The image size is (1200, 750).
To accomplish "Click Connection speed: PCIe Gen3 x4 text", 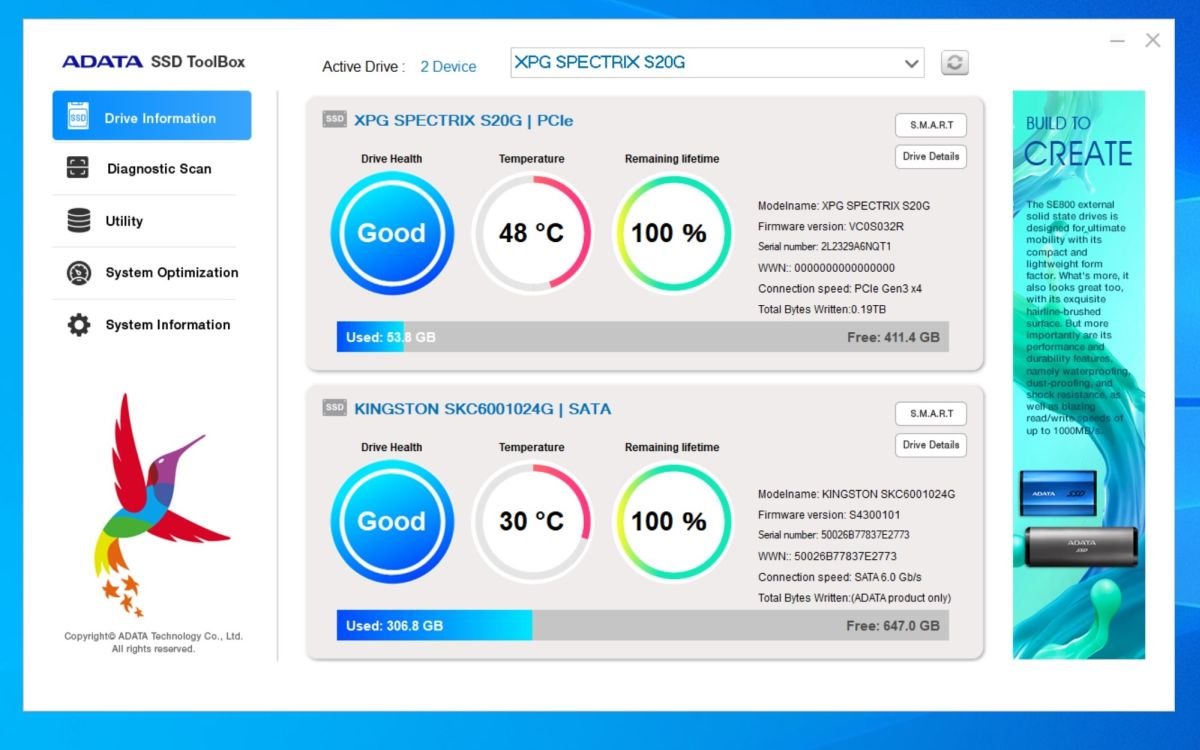I will coord(840,289).
